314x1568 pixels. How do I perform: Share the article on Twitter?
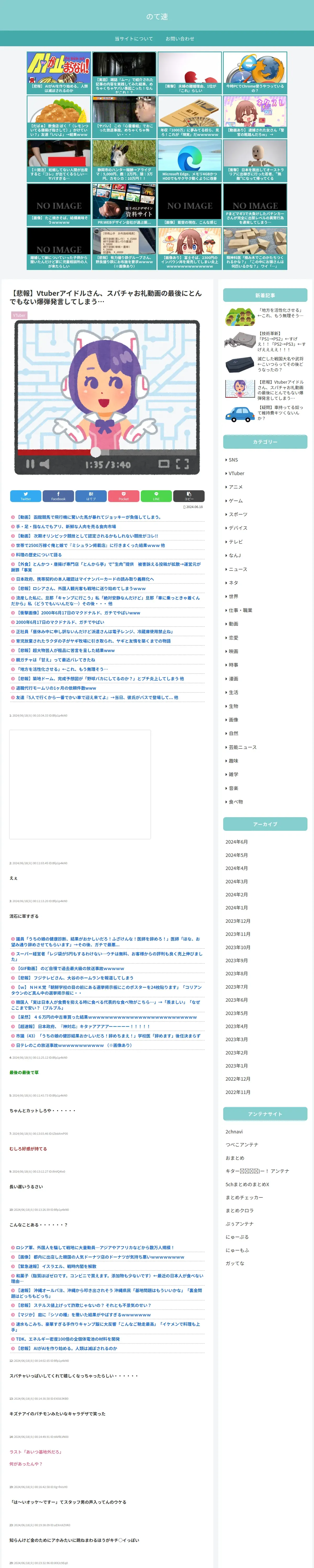pyautogui.click(x=26, y=496)
